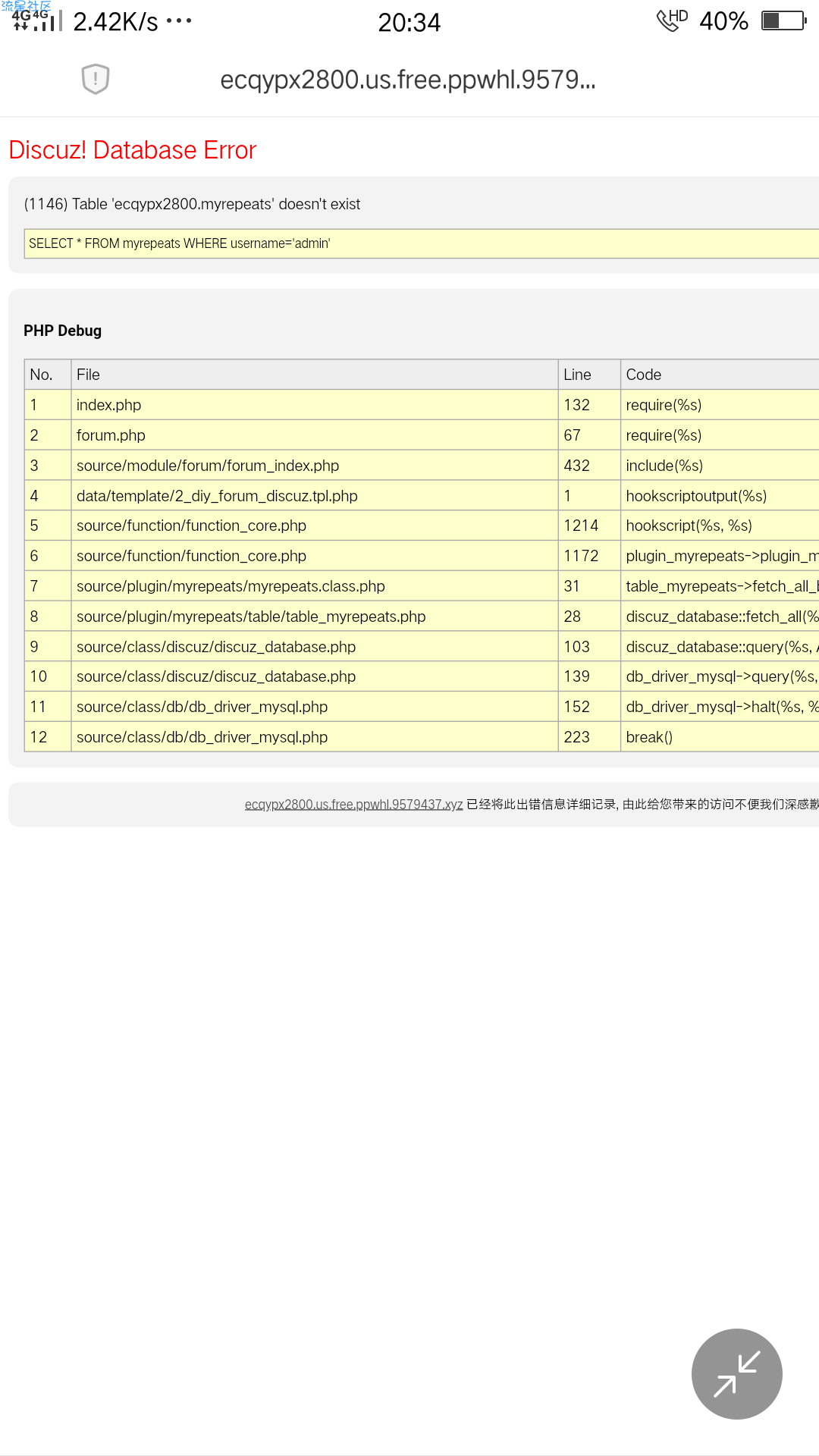Viewport: 819px width, 1456px height.
Task: Tap line number 132 cell
Action: tap(589, 405)
